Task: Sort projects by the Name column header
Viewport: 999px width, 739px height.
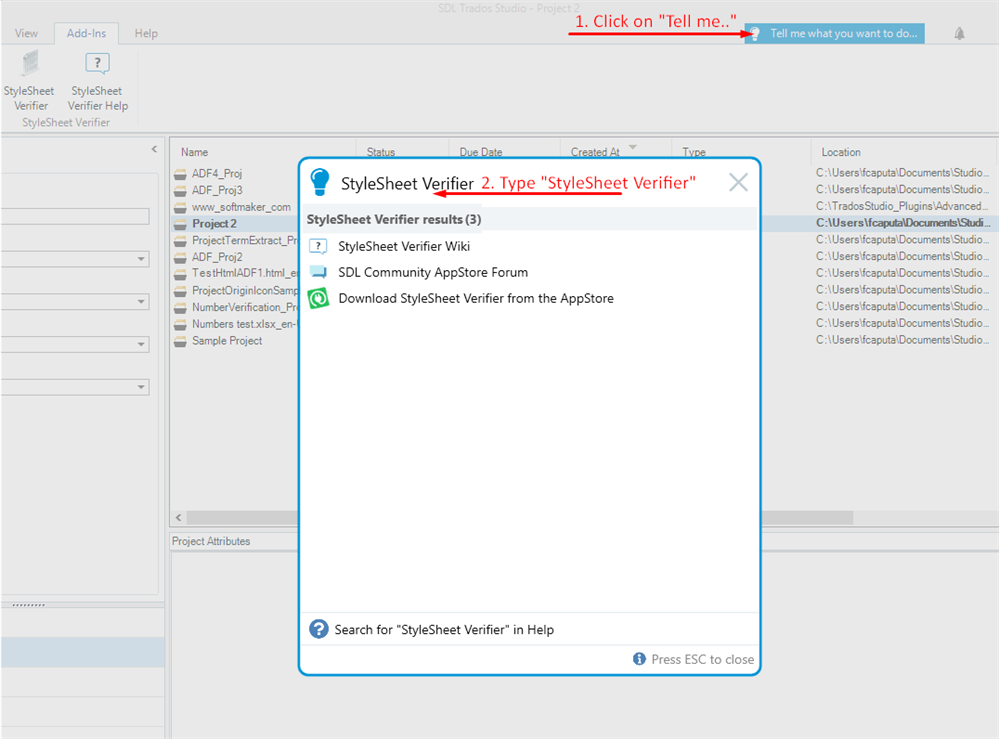Action: tap(194, 152)
